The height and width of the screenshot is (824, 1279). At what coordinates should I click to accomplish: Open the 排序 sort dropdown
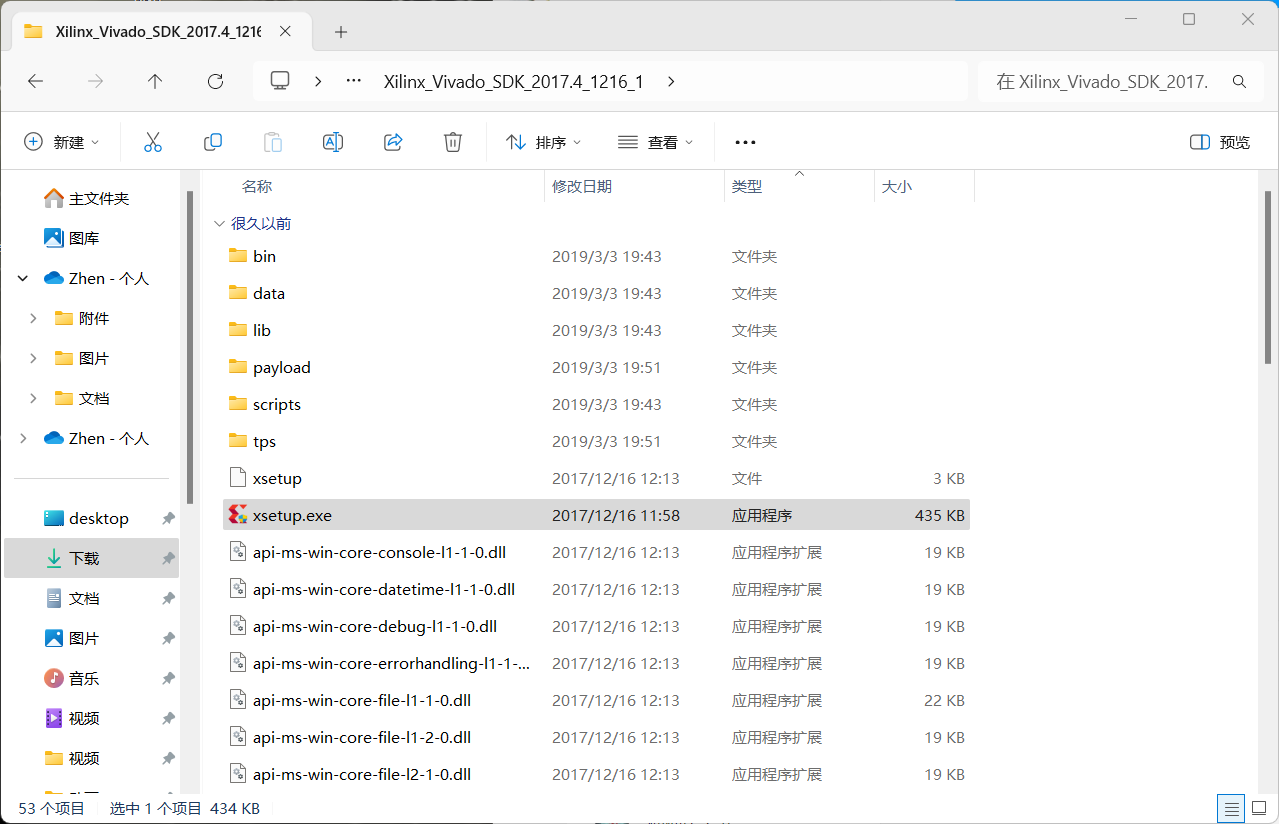[x=544, y=143]
